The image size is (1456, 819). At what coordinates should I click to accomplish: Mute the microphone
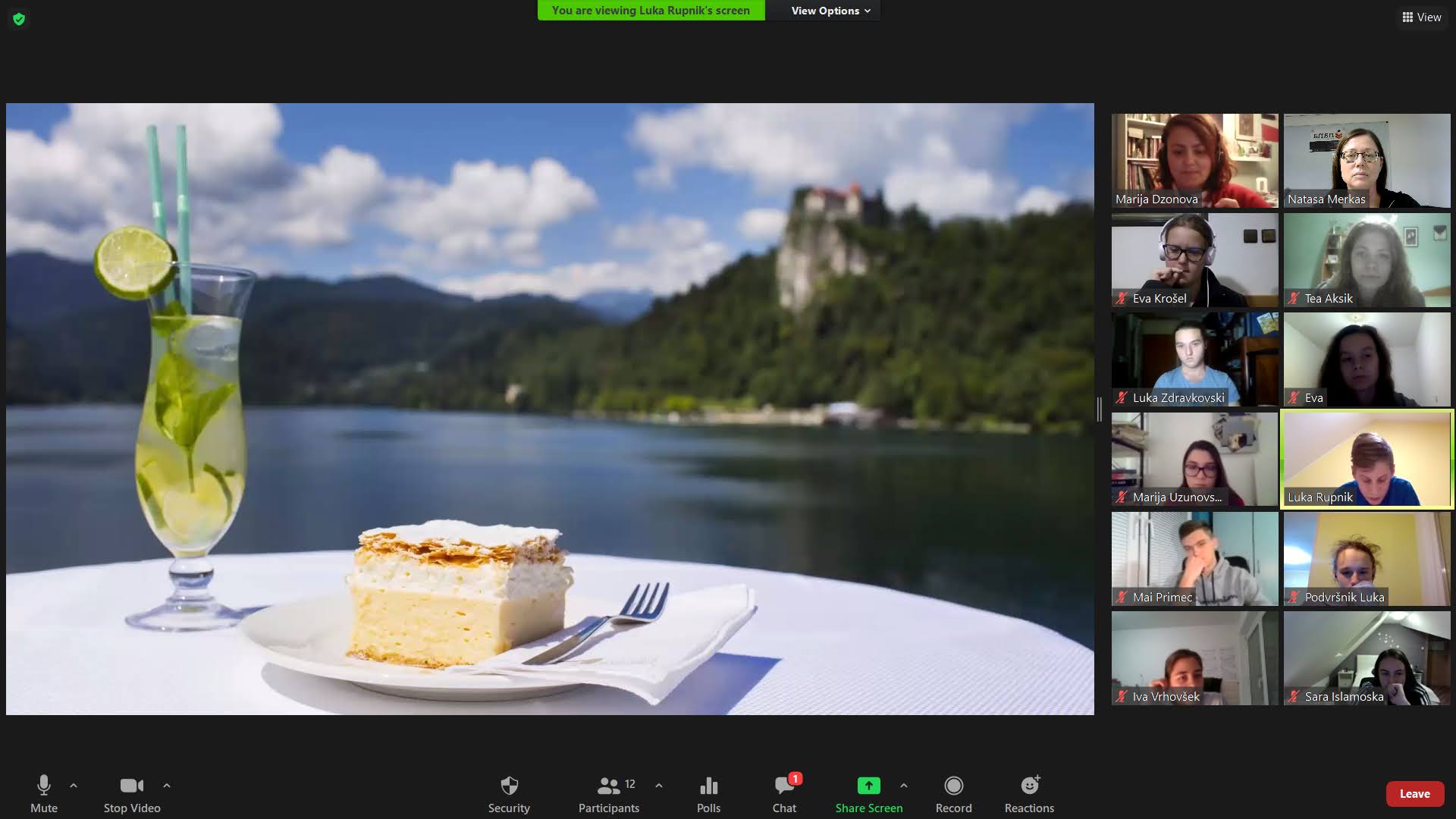click(44, 786)
